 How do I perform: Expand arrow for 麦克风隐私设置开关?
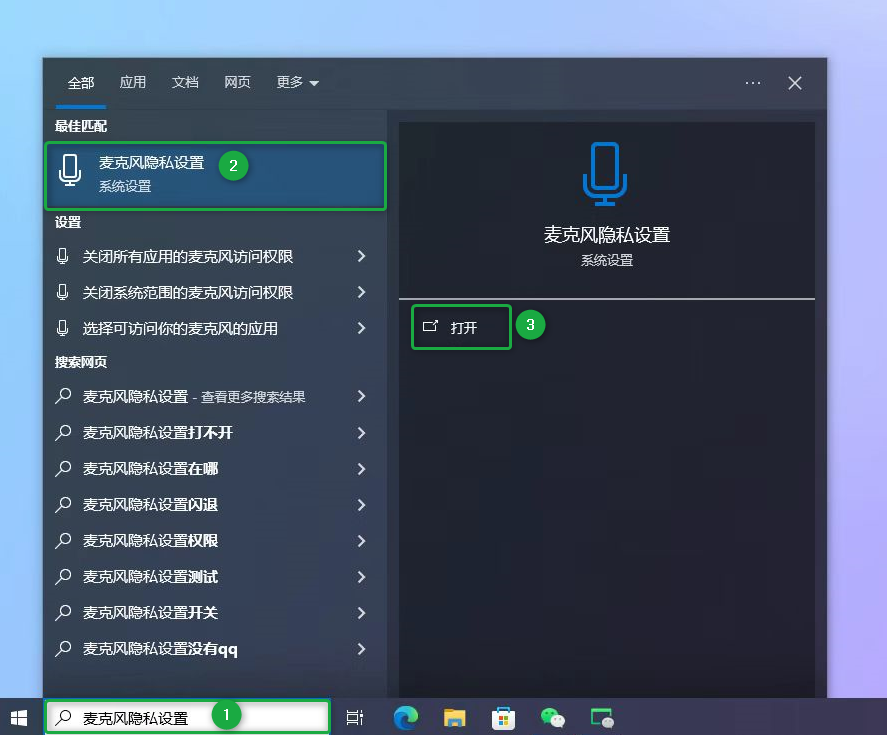361,613
